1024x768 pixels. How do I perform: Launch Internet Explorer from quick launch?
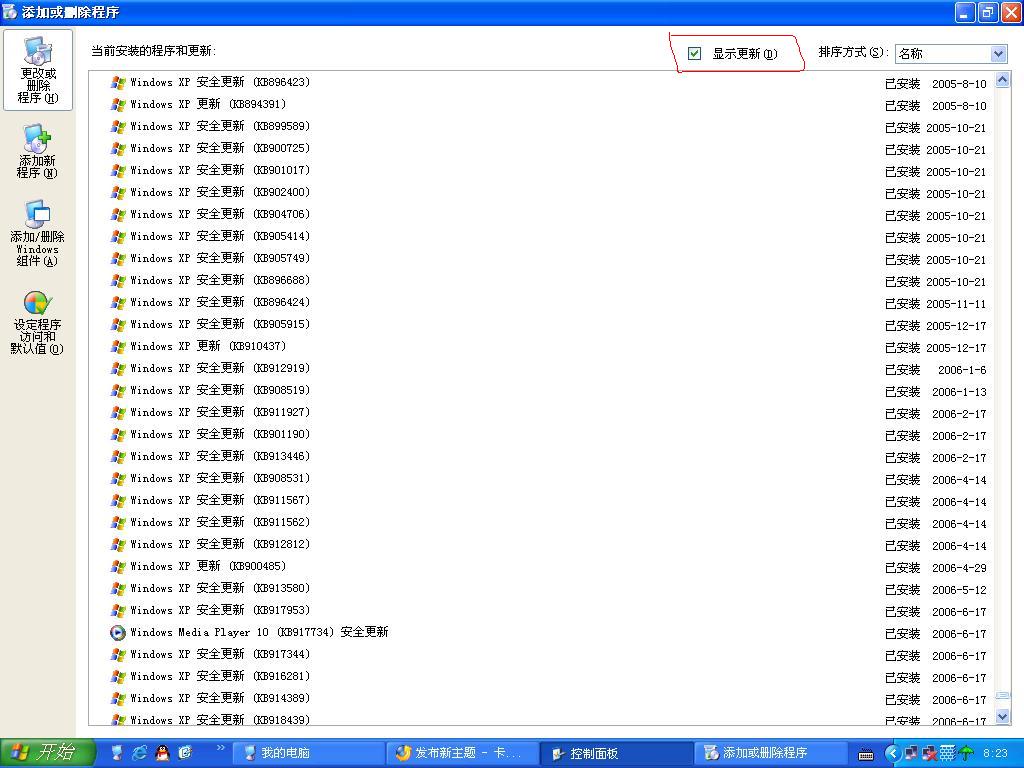tap(140, 753)
